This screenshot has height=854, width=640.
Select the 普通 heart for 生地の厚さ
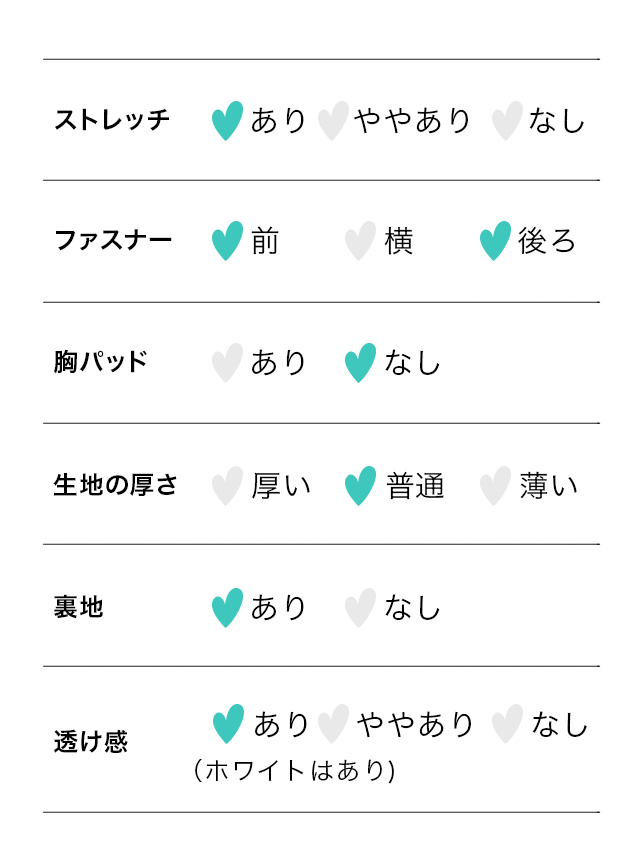[x=360, y=486]
